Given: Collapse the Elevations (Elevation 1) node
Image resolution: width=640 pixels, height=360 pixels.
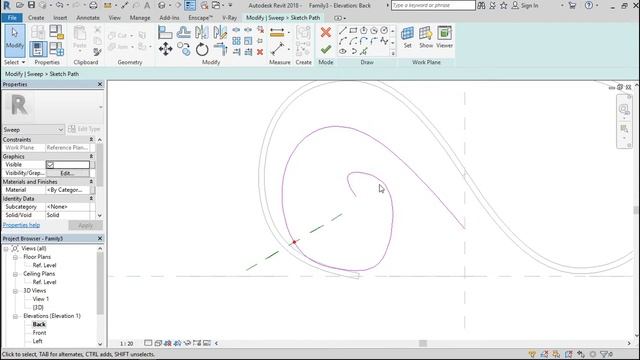Looking at the screenshot, I should pos(15,316).
